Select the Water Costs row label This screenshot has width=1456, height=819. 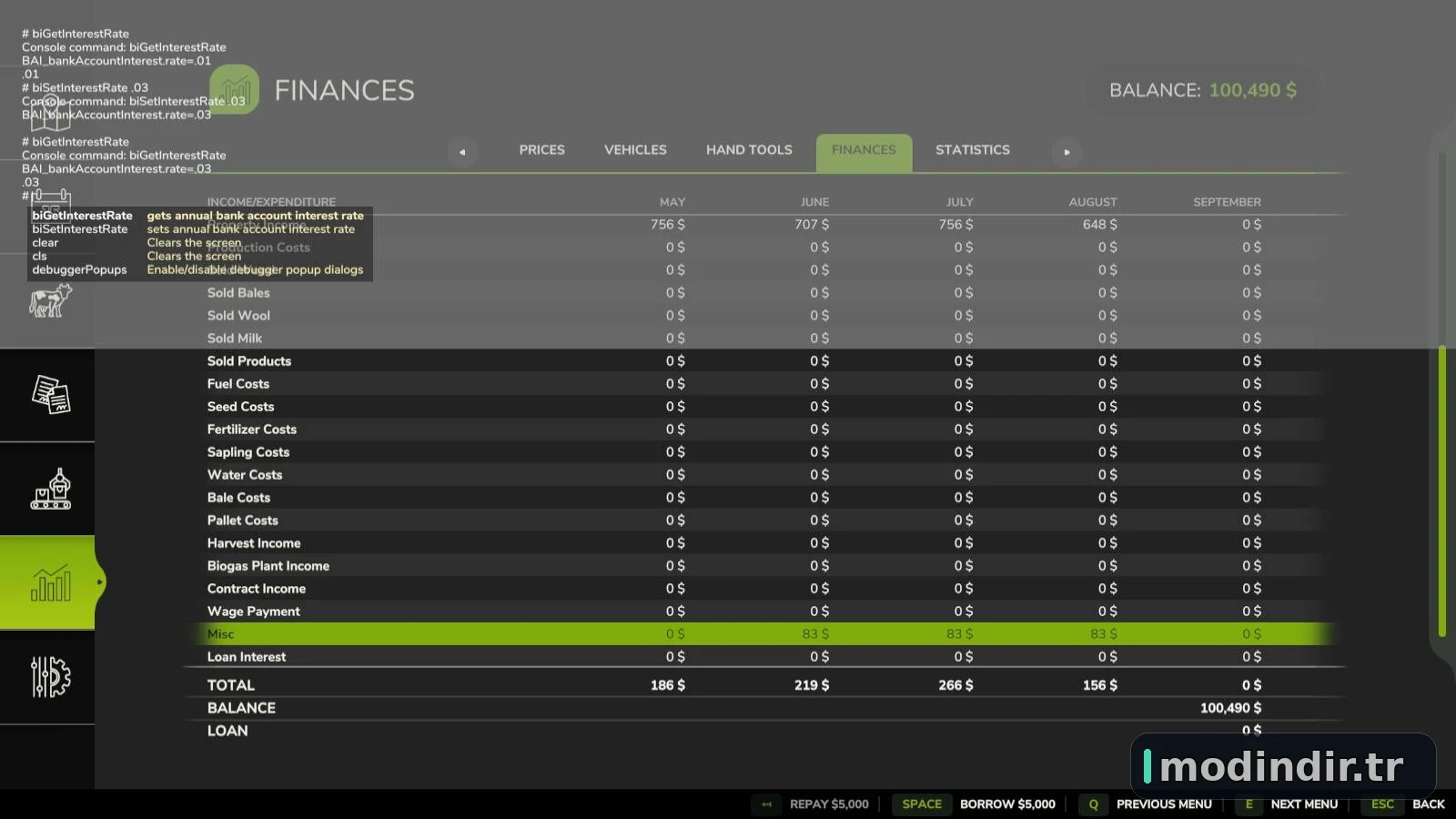(245, 475)
